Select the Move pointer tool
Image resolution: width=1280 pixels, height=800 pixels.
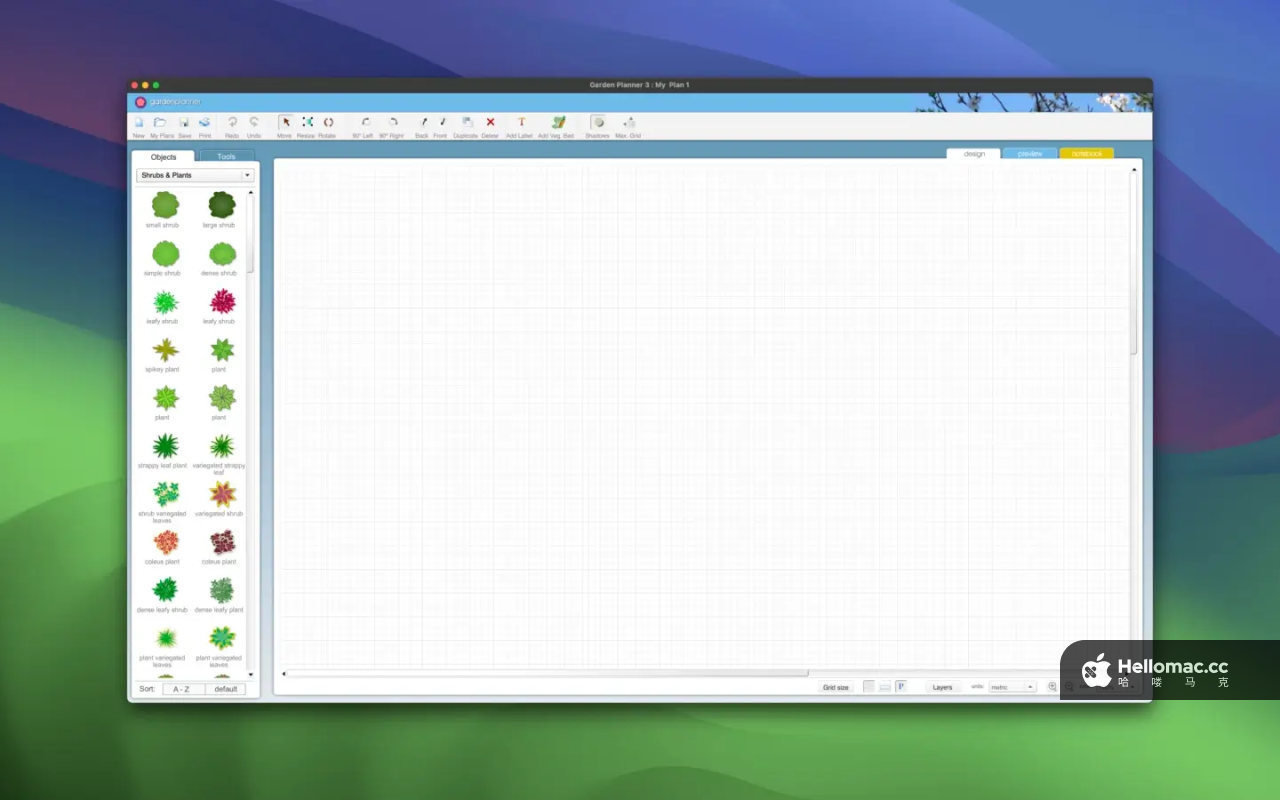pyautogui.click(x=285, y=122)
